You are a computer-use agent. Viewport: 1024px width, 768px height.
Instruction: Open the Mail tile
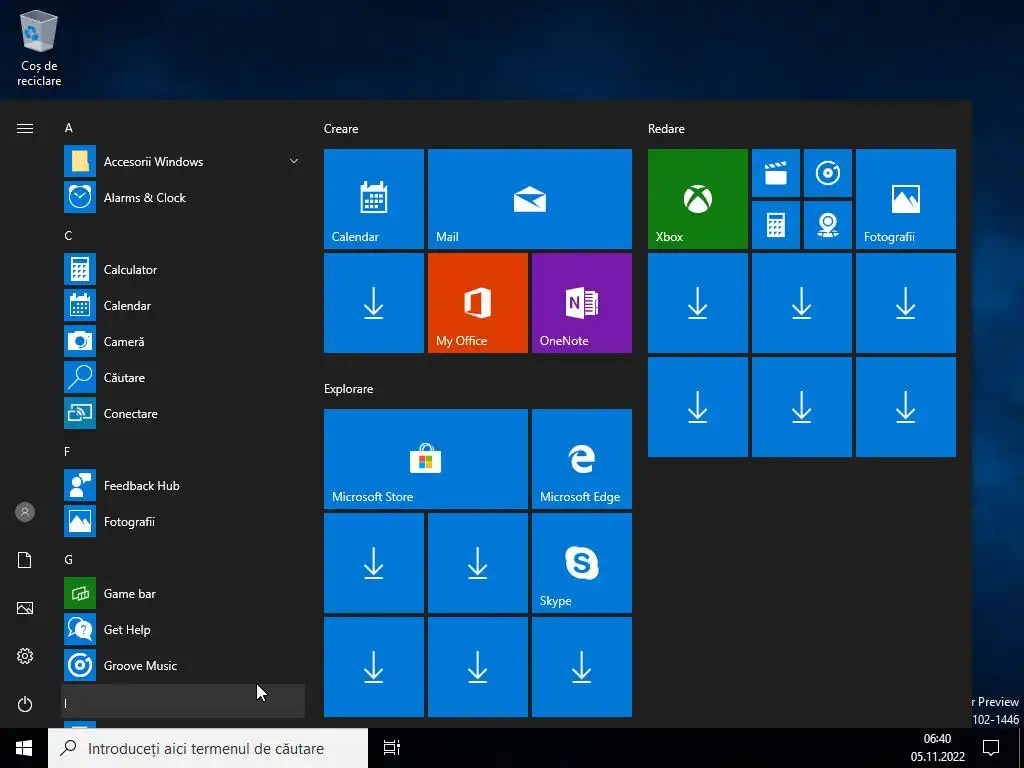530,199
